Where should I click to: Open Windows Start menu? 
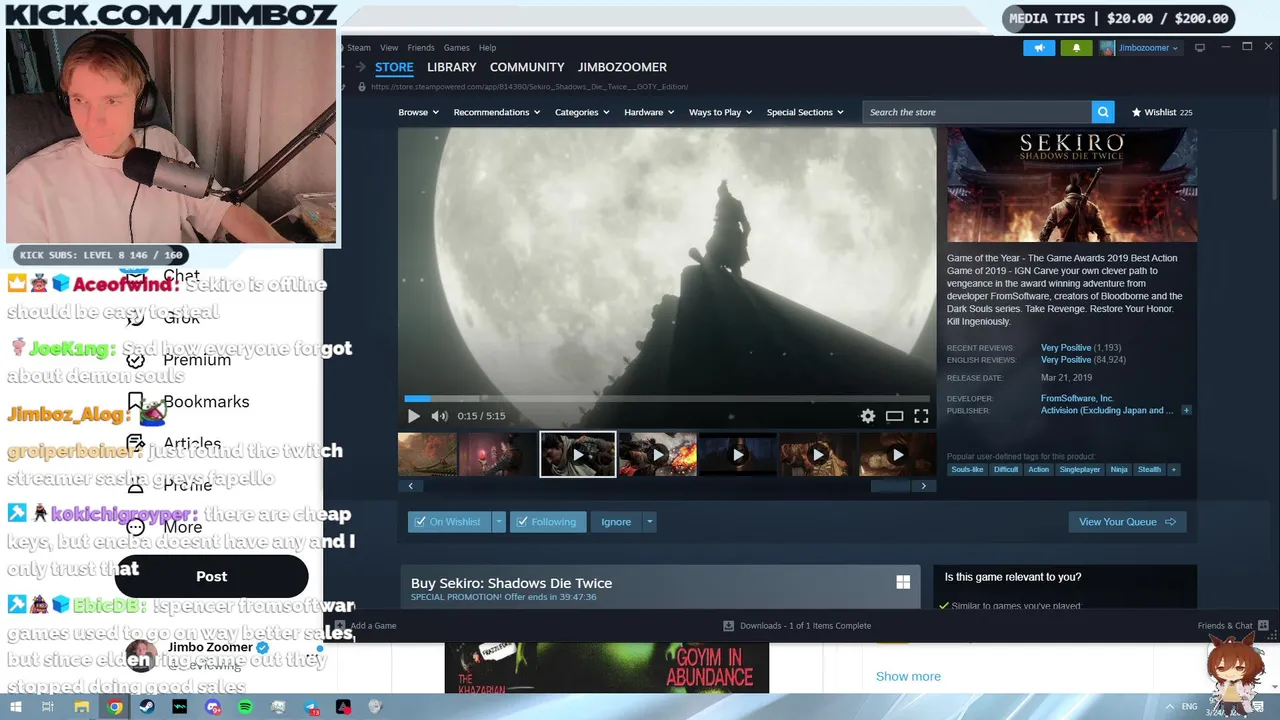pos(15,707)
